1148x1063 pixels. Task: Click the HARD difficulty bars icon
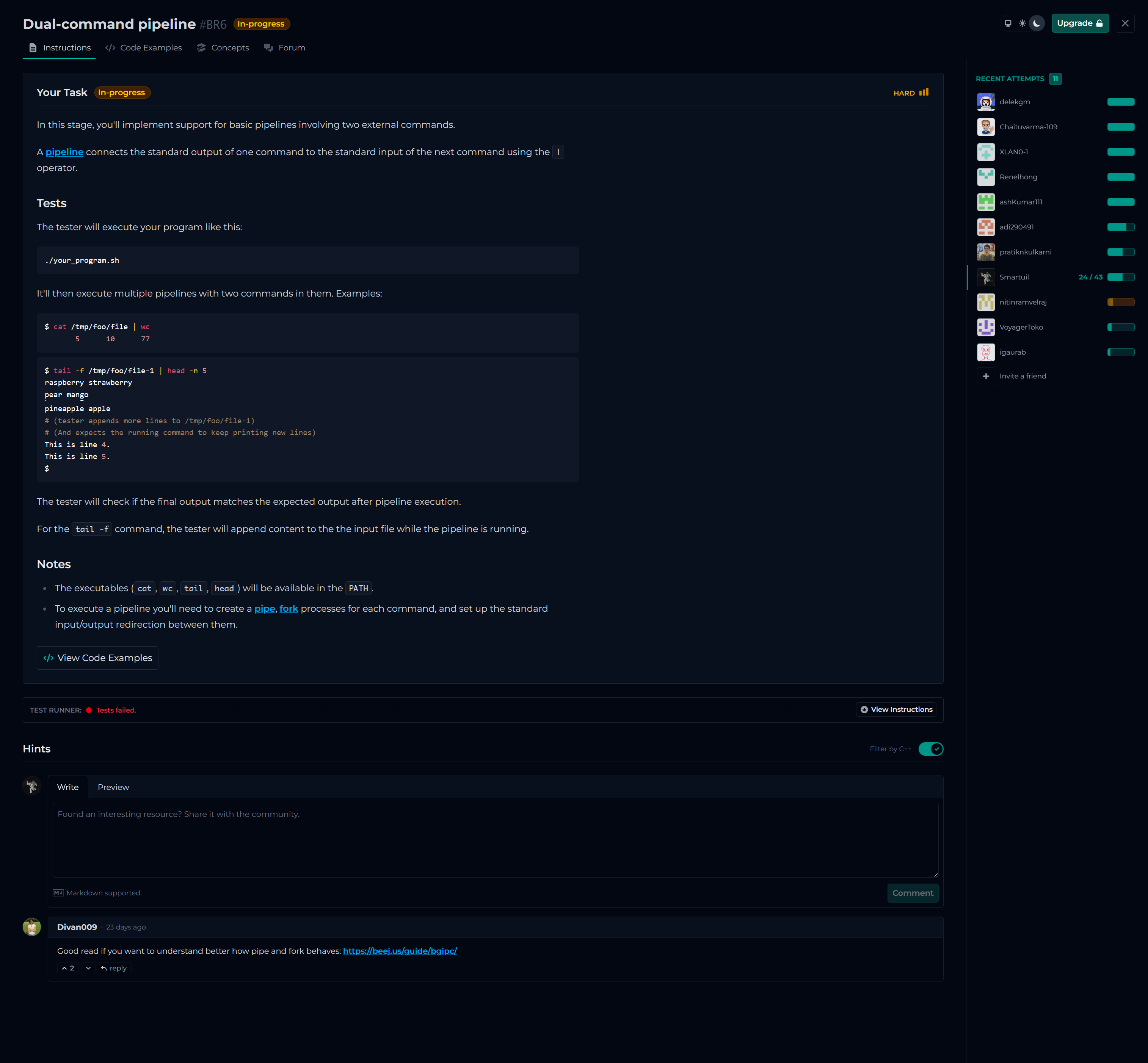924,93
